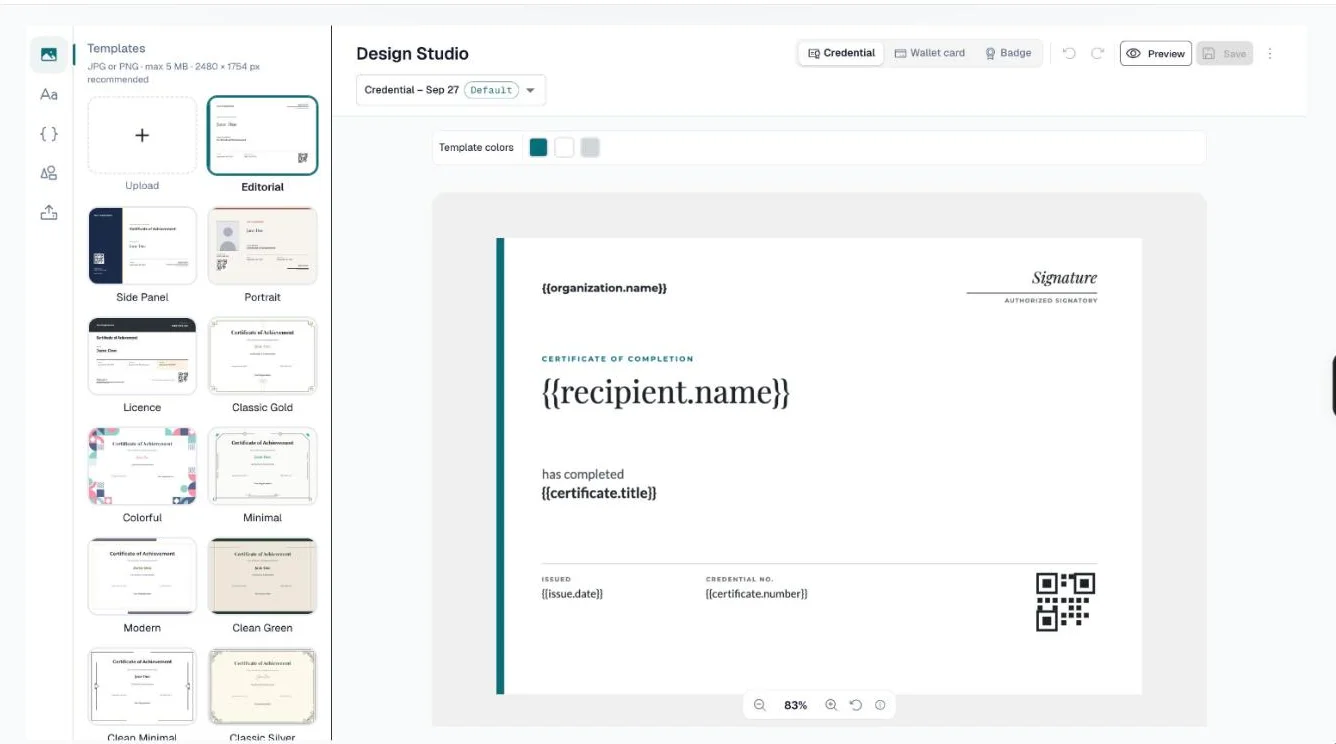This screenshot has width=1336, height=744.
Task: Open the Templates image panel icon
Action: 49,55
